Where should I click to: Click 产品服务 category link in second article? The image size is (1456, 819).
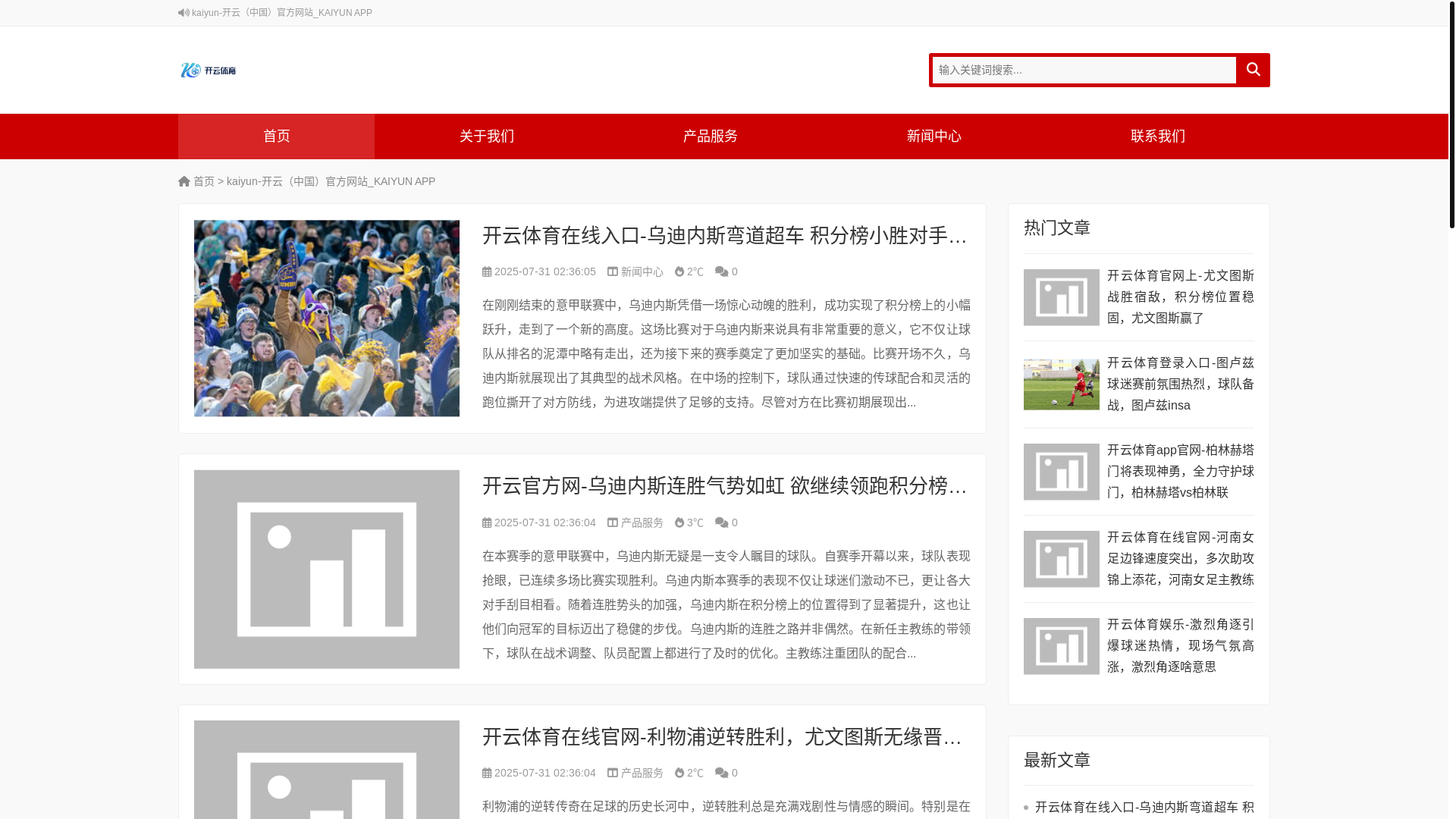[x=642, y=522]
